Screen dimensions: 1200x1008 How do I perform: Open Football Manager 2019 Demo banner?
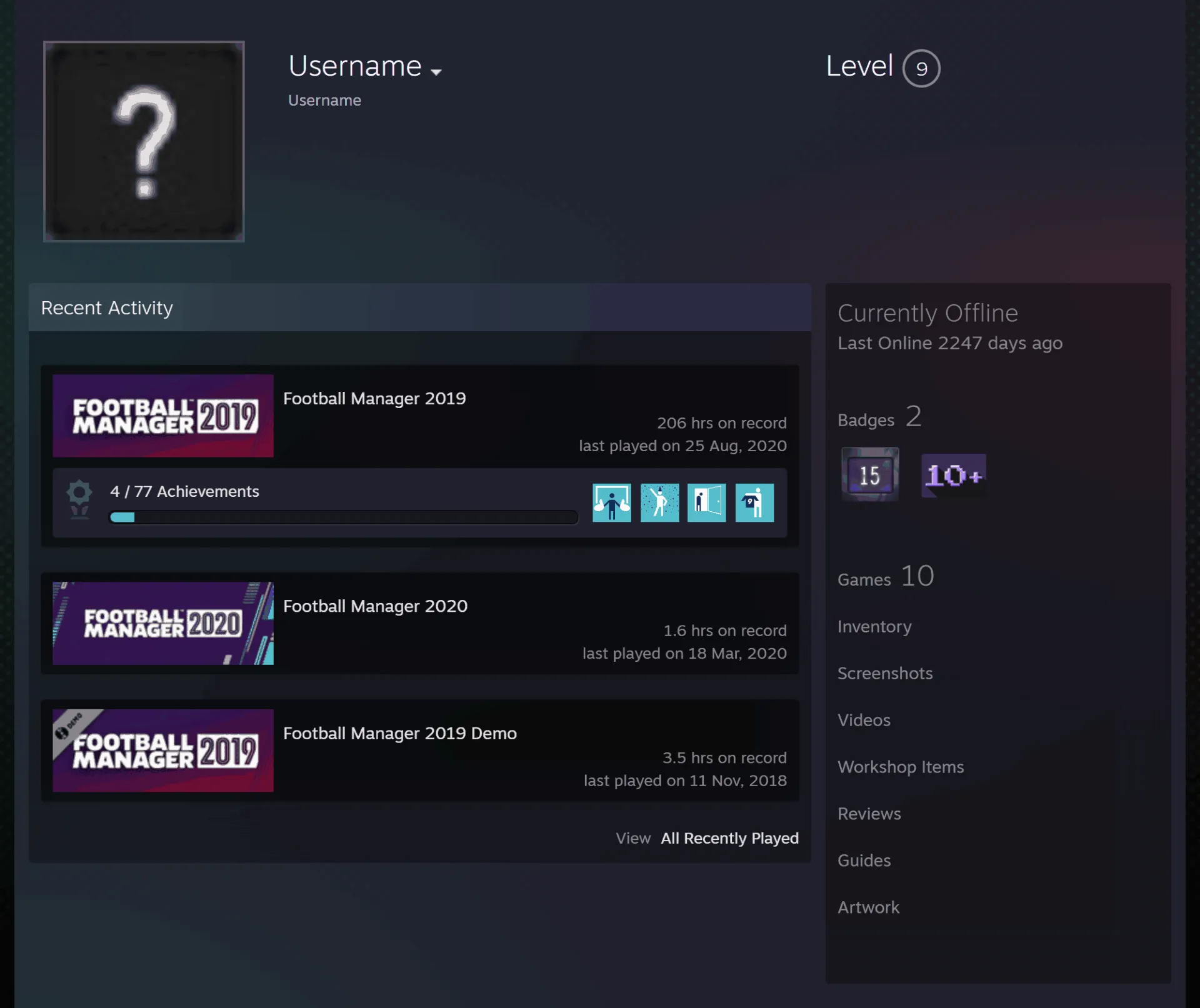(163, 750)
